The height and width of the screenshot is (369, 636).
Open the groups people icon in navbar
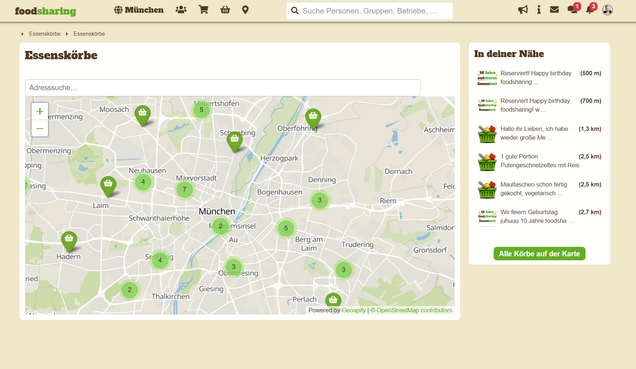click(x=181, y=10)
